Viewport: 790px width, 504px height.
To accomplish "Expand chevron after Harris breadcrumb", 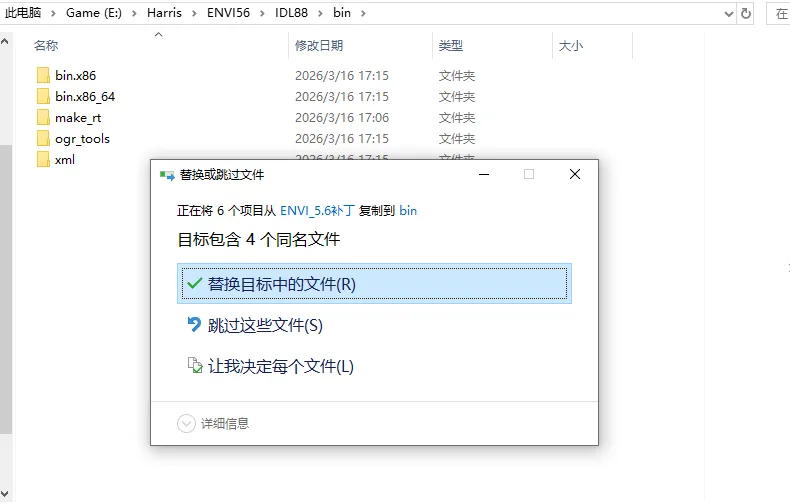I will (194, 14).
